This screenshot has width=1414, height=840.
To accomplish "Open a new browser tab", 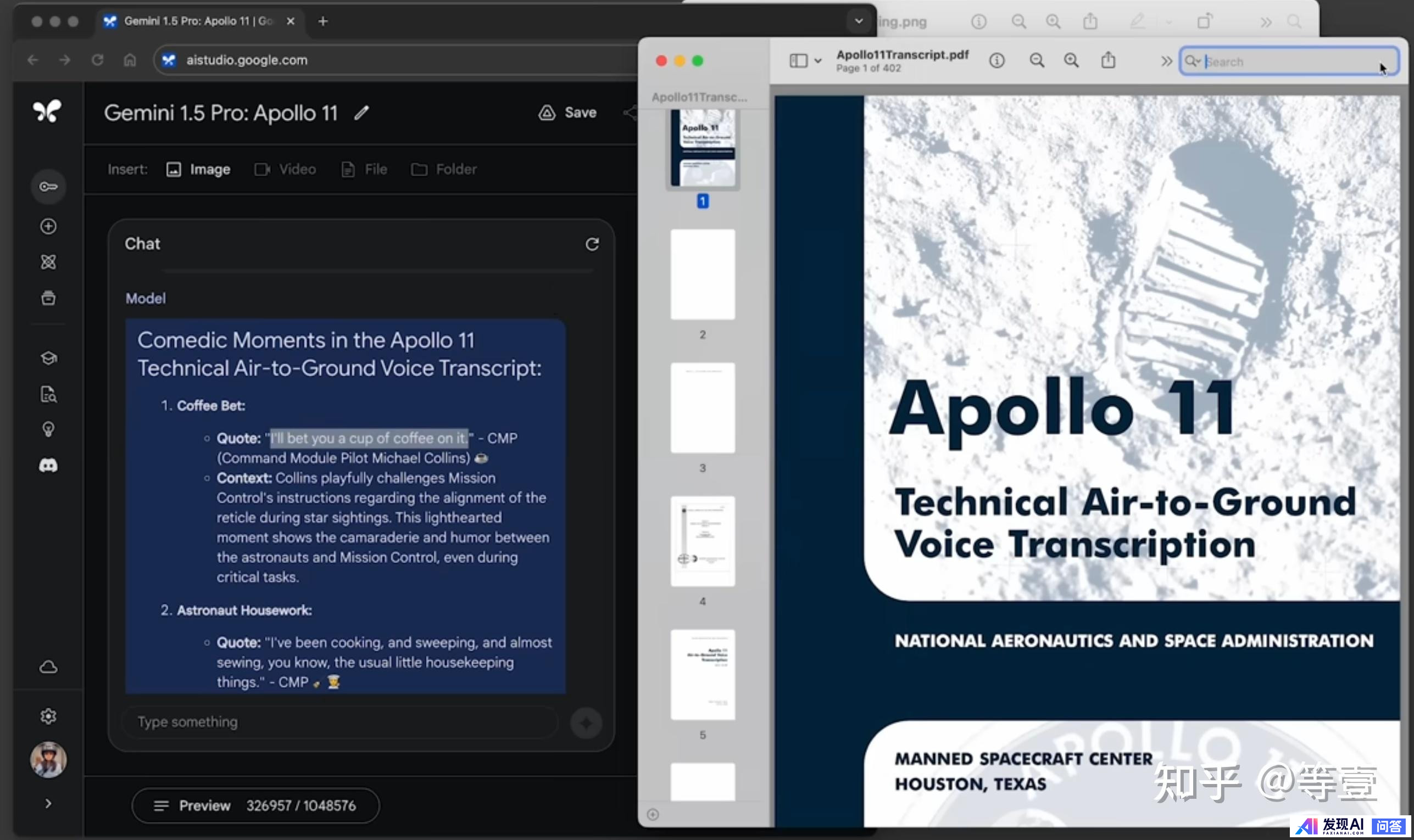I will (x=323, y=21).
